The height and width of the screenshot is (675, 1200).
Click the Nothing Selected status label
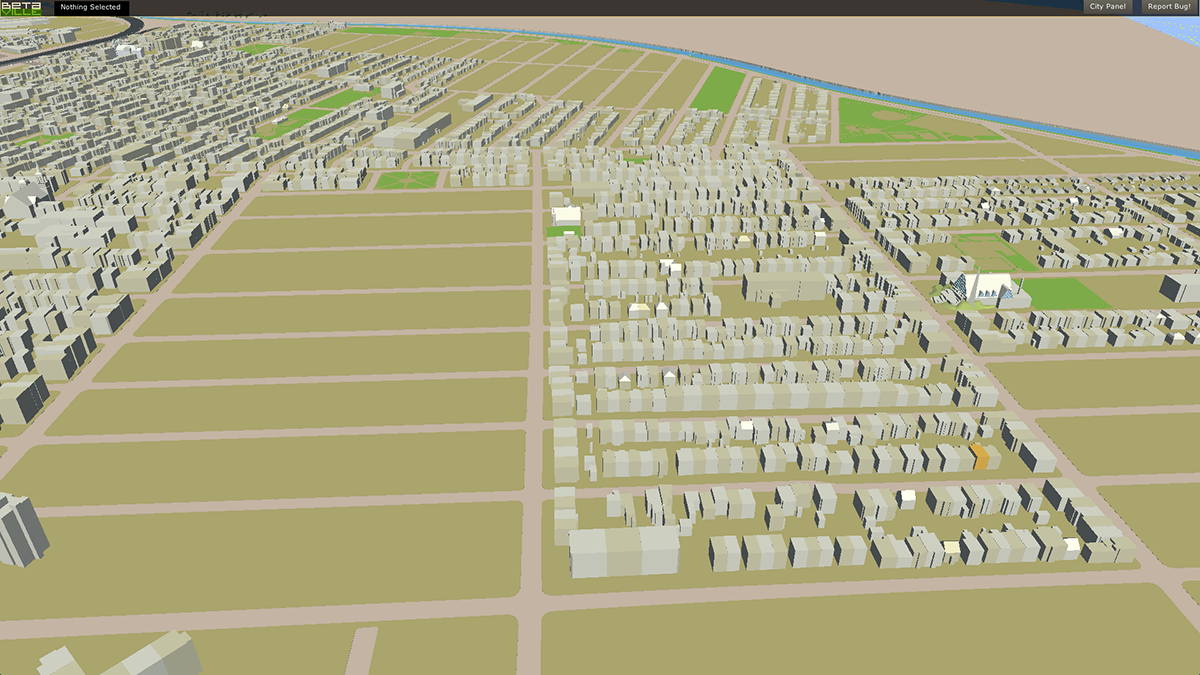[x=90, y=7]
